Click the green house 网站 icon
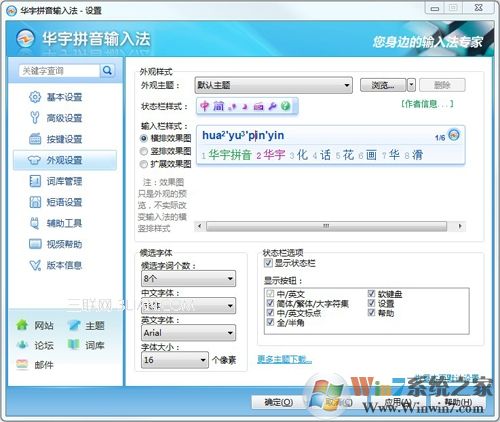The height and width of the screenshot is (422, 500). pos(22,325)
